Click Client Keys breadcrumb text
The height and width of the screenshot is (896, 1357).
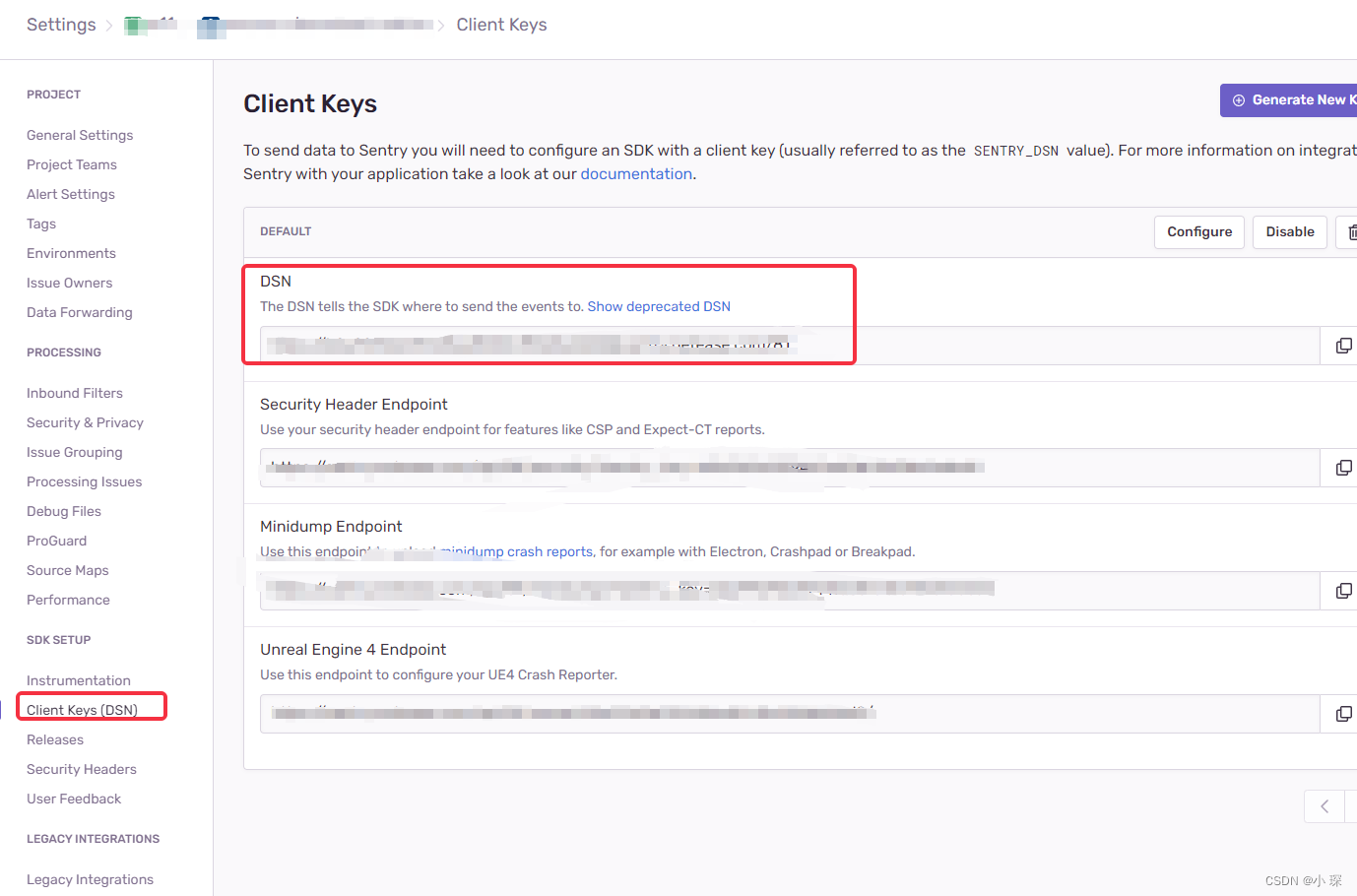(501, 25)
